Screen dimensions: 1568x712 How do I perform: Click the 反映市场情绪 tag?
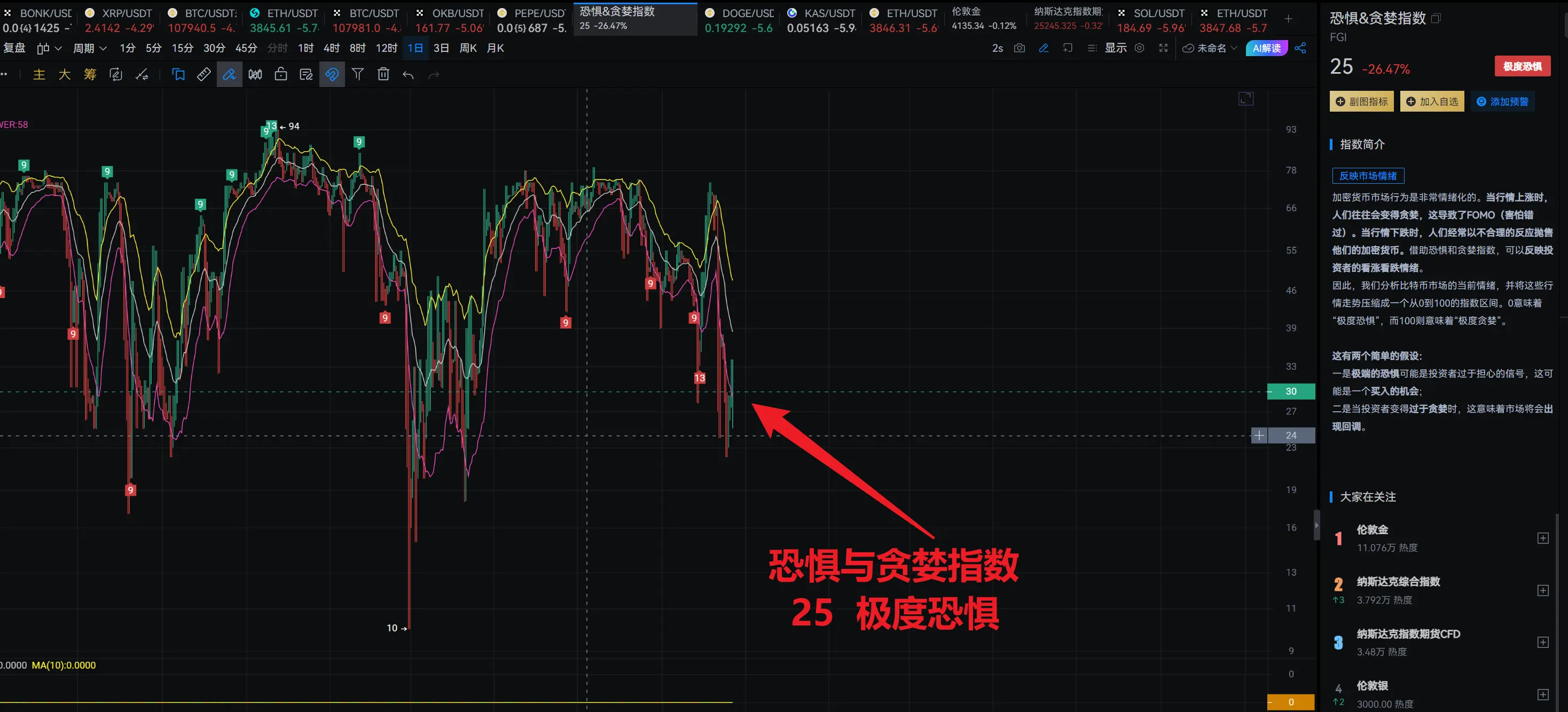[1368, 176]
